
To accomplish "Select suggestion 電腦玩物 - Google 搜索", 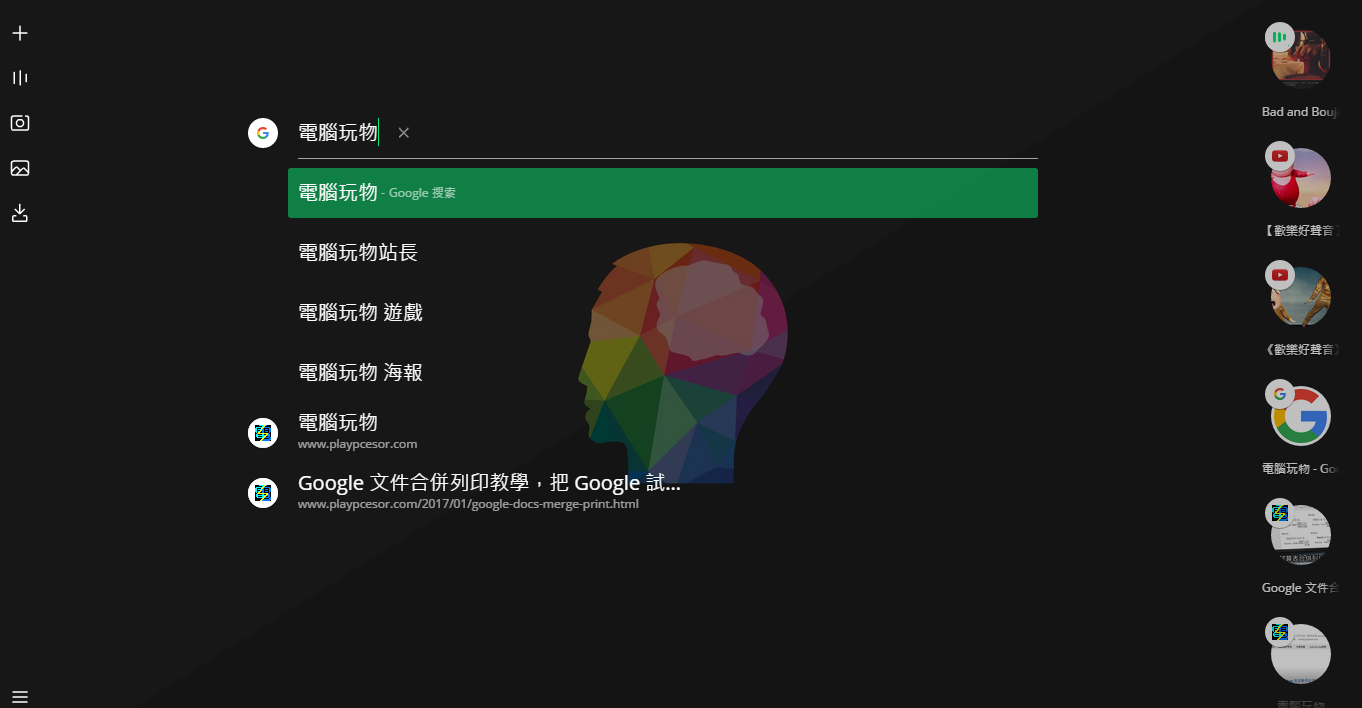I will [663, 193].
